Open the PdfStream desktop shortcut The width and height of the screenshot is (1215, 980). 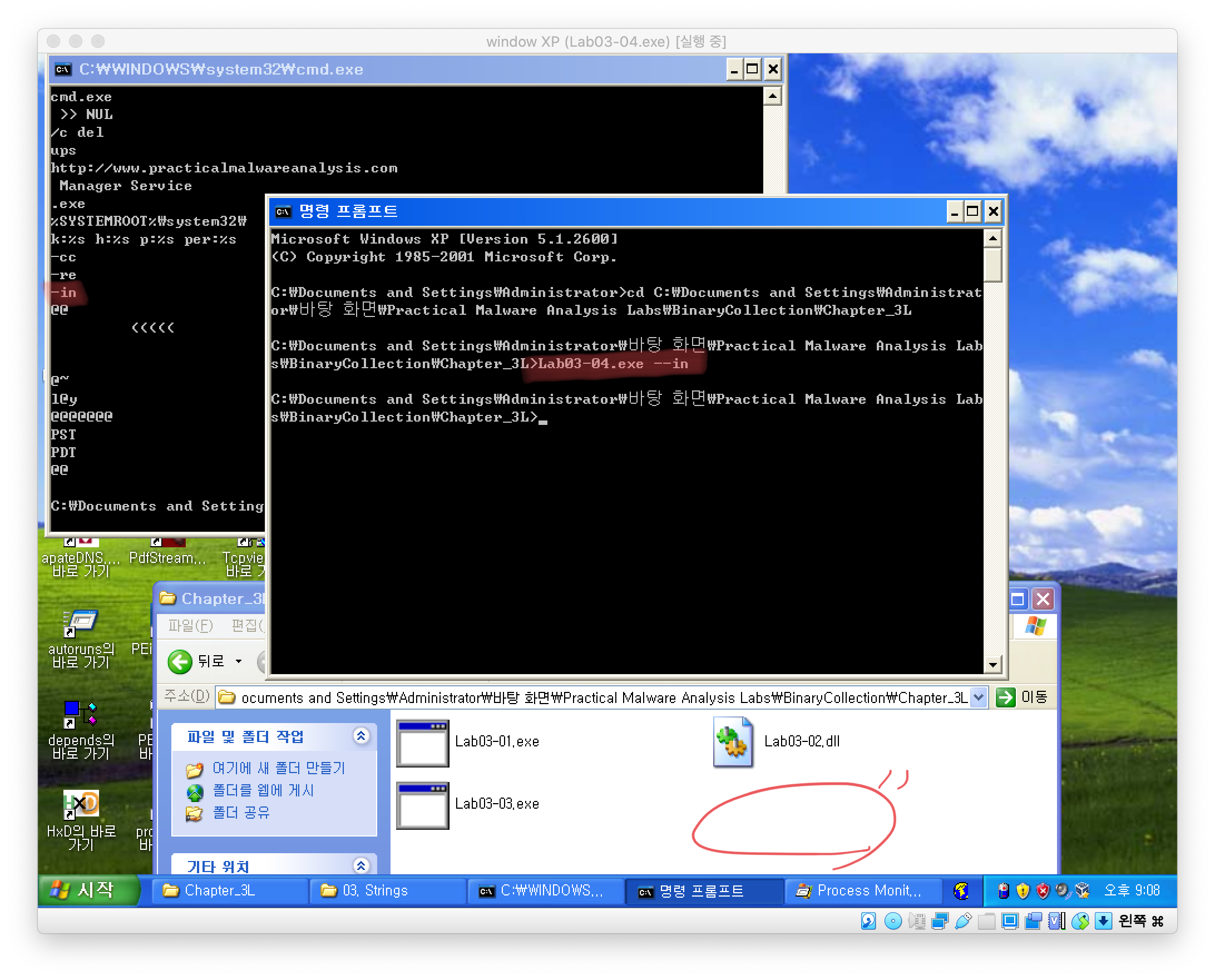(167, 552)
